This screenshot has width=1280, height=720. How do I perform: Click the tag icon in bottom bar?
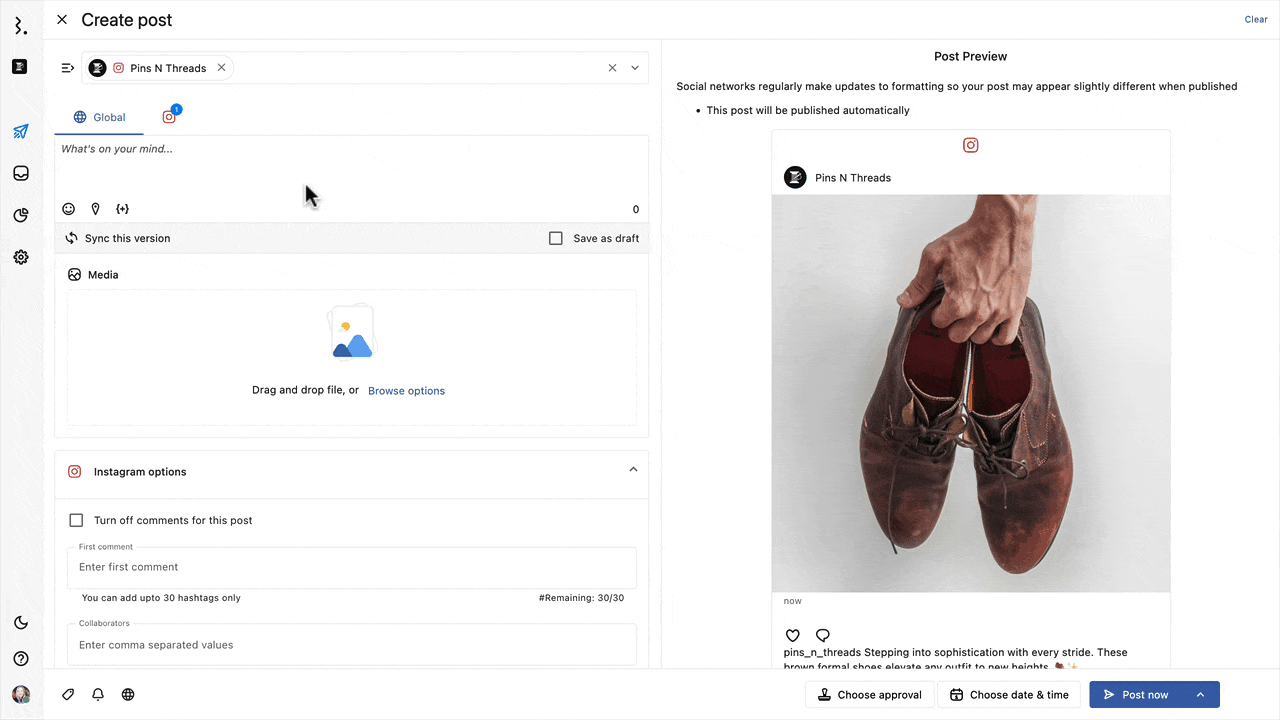click(68, 694)
